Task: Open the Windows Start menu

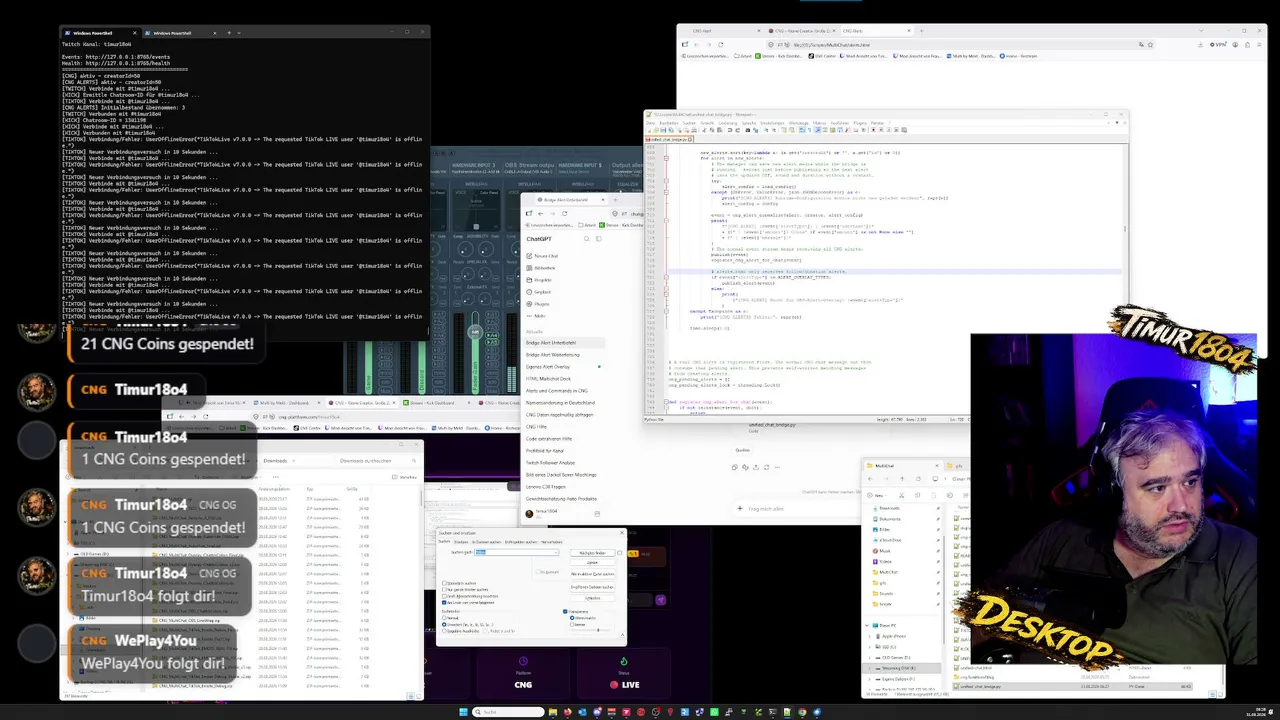Action: click(x=463, y=712)
